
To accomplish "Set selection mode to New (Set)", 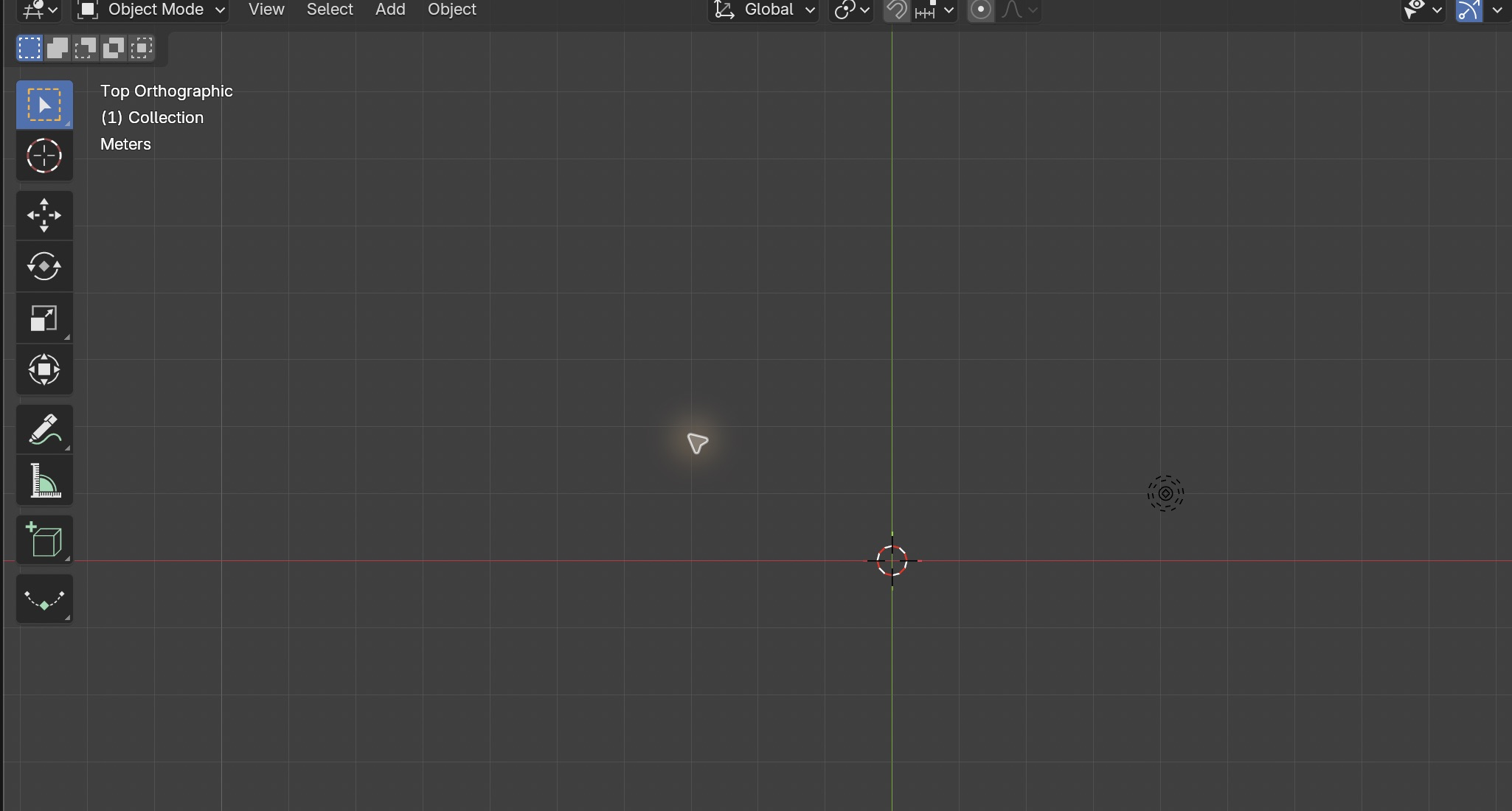I will [30, 48].
